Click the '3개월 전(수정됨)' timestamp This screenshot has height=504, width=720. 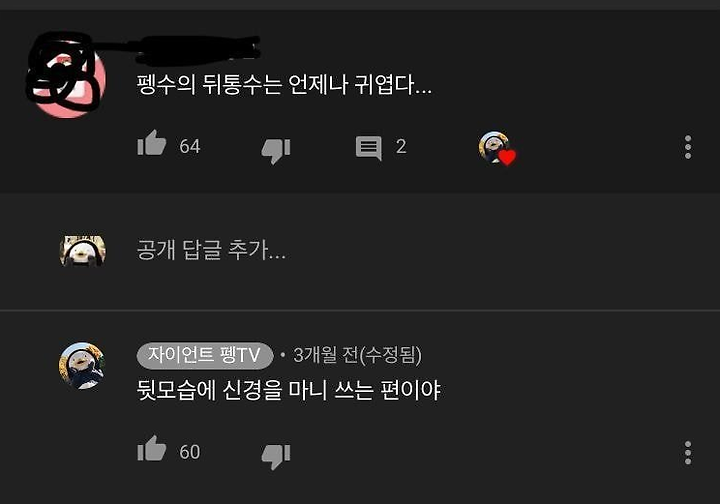click(x=357, y=355)
